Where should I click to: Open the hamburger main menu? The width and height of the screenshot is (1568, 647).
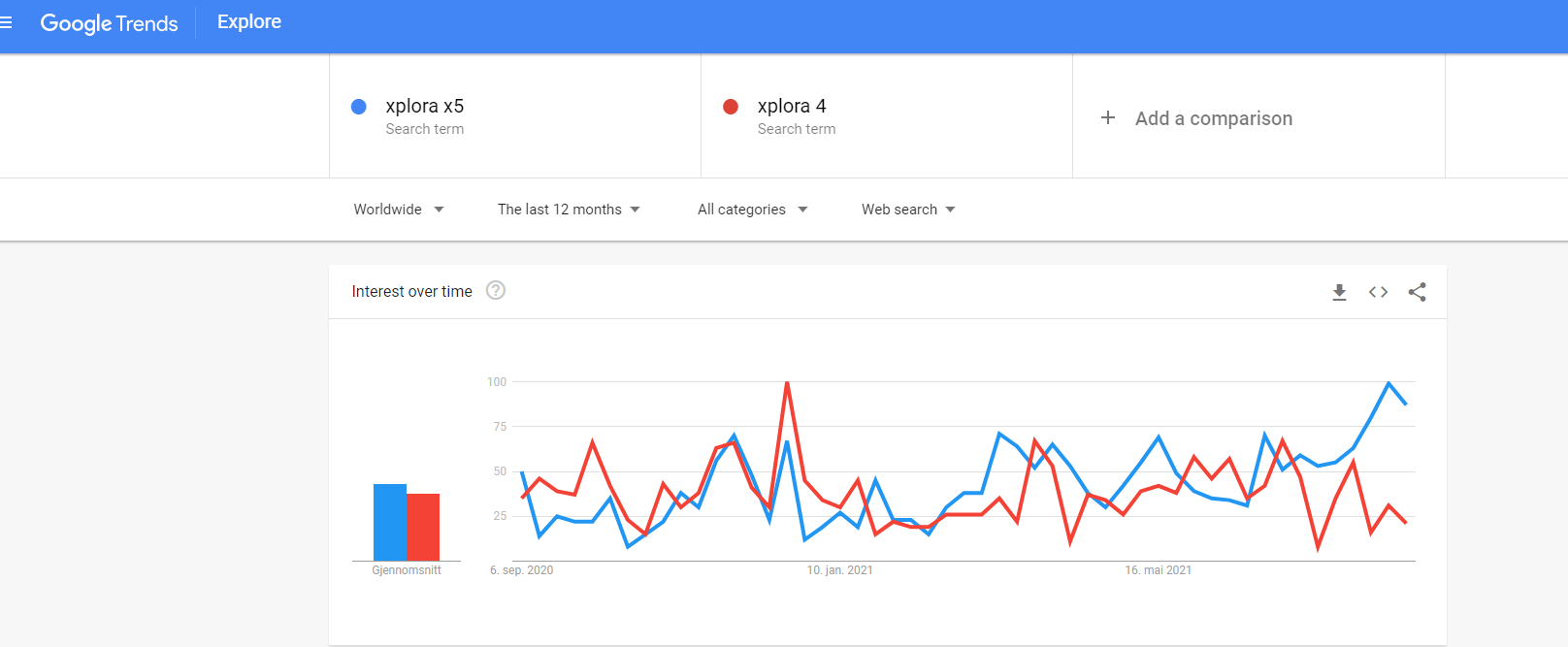pos(6,21)
